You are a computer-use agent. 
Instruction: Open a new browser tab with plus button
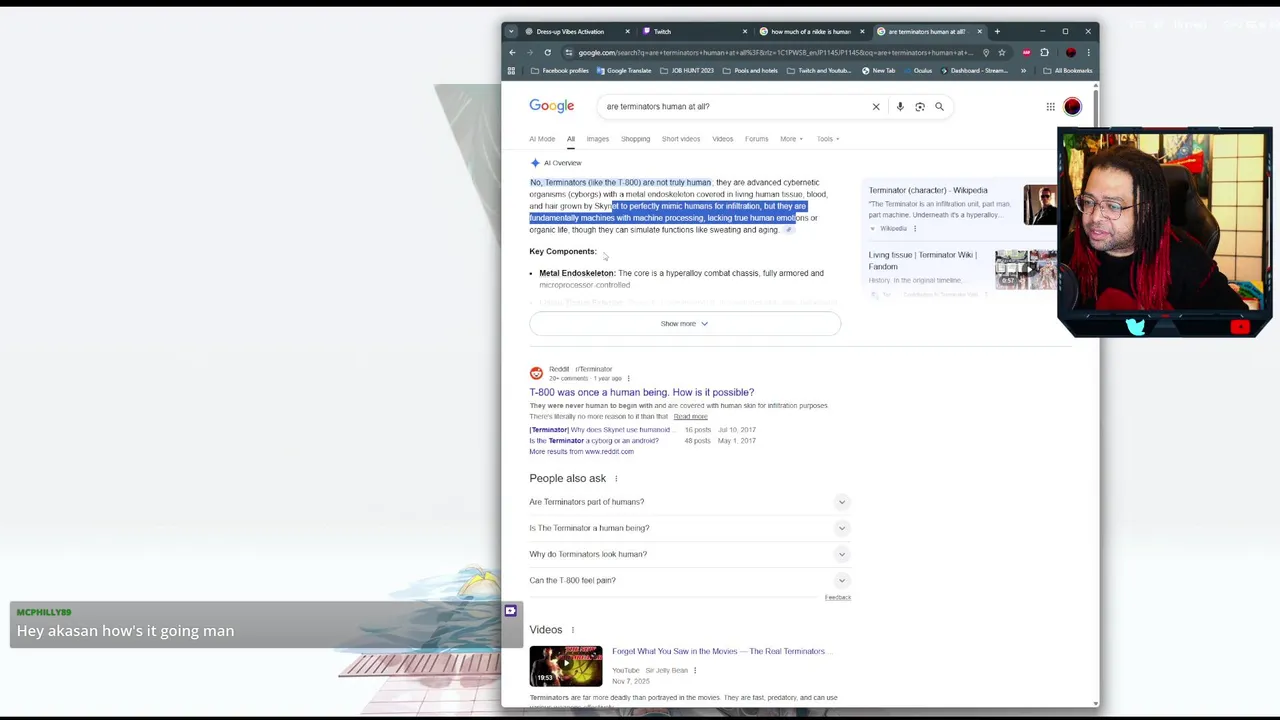click(x=997, y=31)
